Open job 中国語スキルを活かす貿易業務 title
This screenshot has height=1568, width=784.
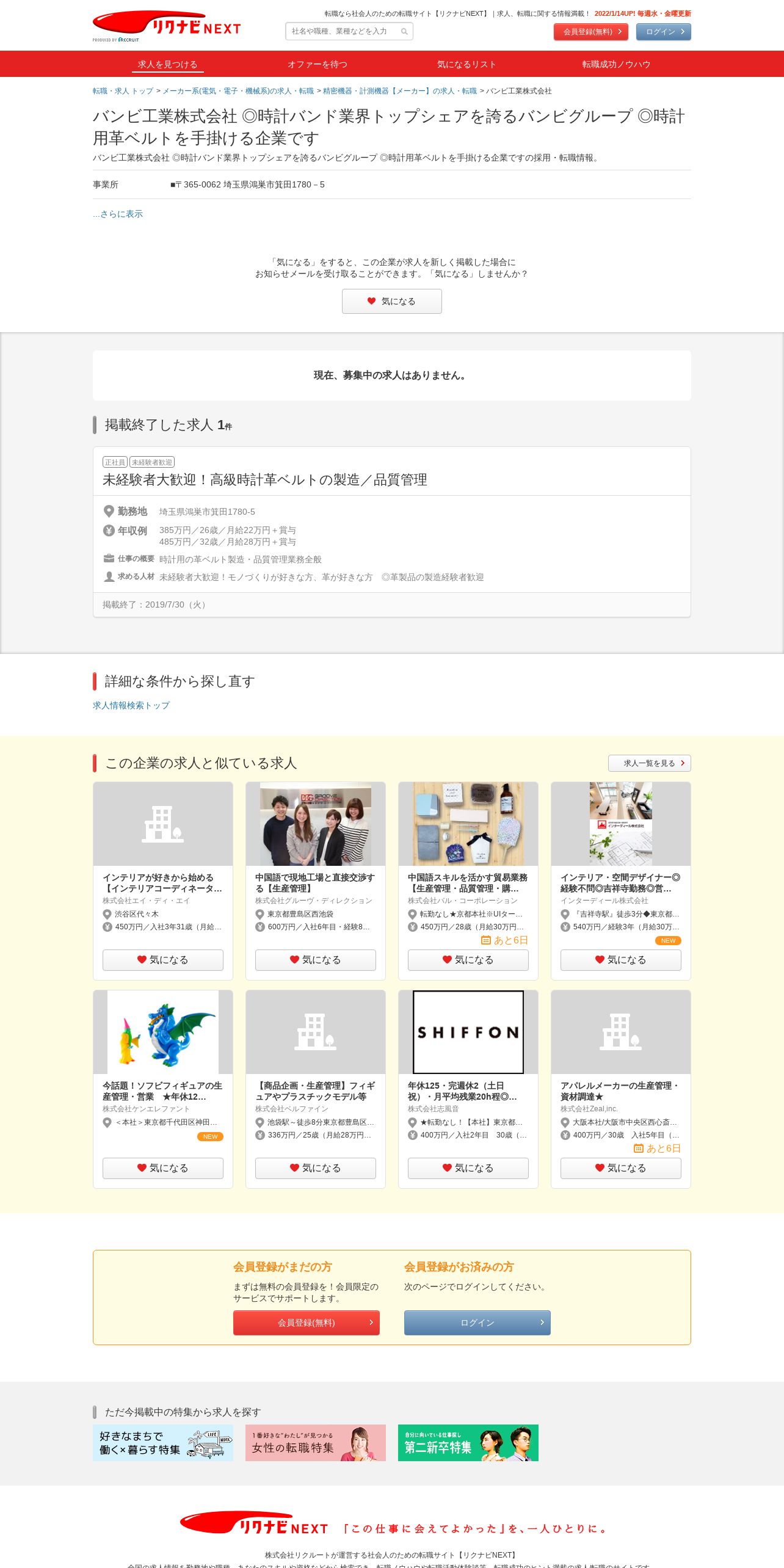[468, 883]
